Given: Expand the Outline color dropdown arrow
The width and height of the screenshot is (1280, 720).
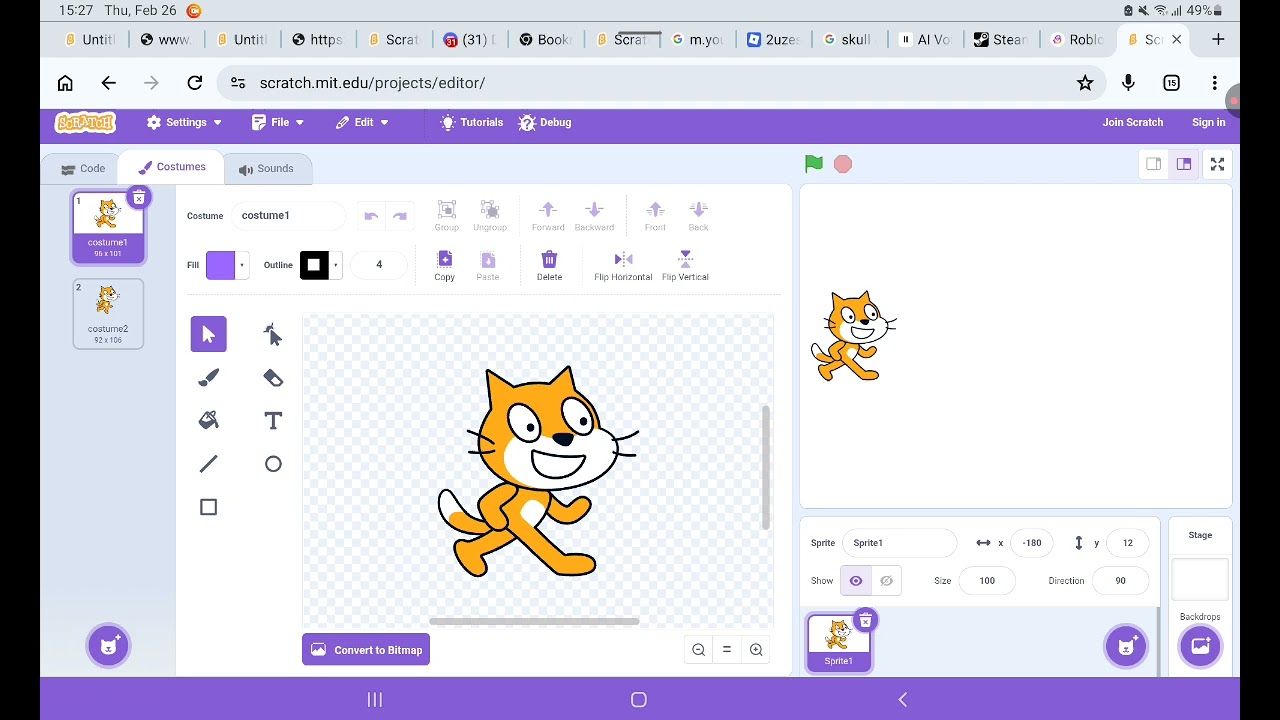Looking at the screenshot, I should click(x=336, y=265).
